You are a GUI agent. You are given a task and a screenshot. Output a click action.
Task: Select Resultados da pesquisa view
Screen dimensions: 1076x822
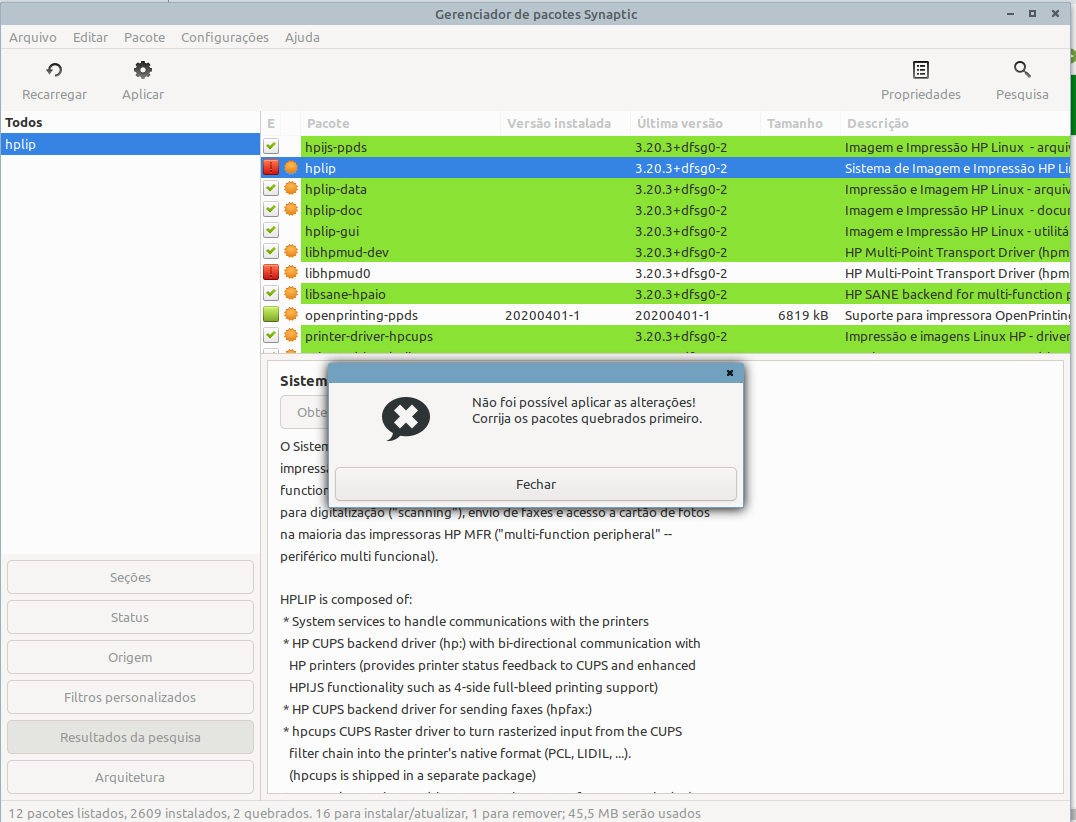point(130,738)
